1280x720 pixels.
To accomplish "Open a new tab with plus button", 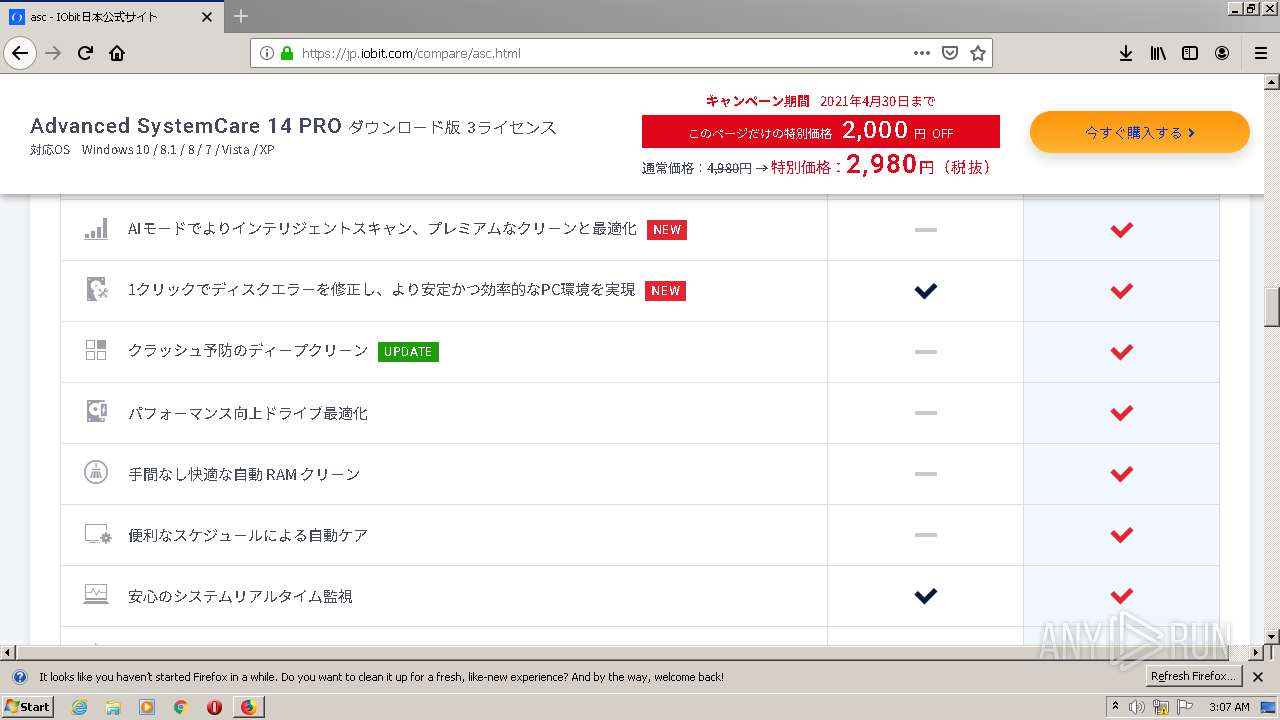I will [x=241, y=16].
